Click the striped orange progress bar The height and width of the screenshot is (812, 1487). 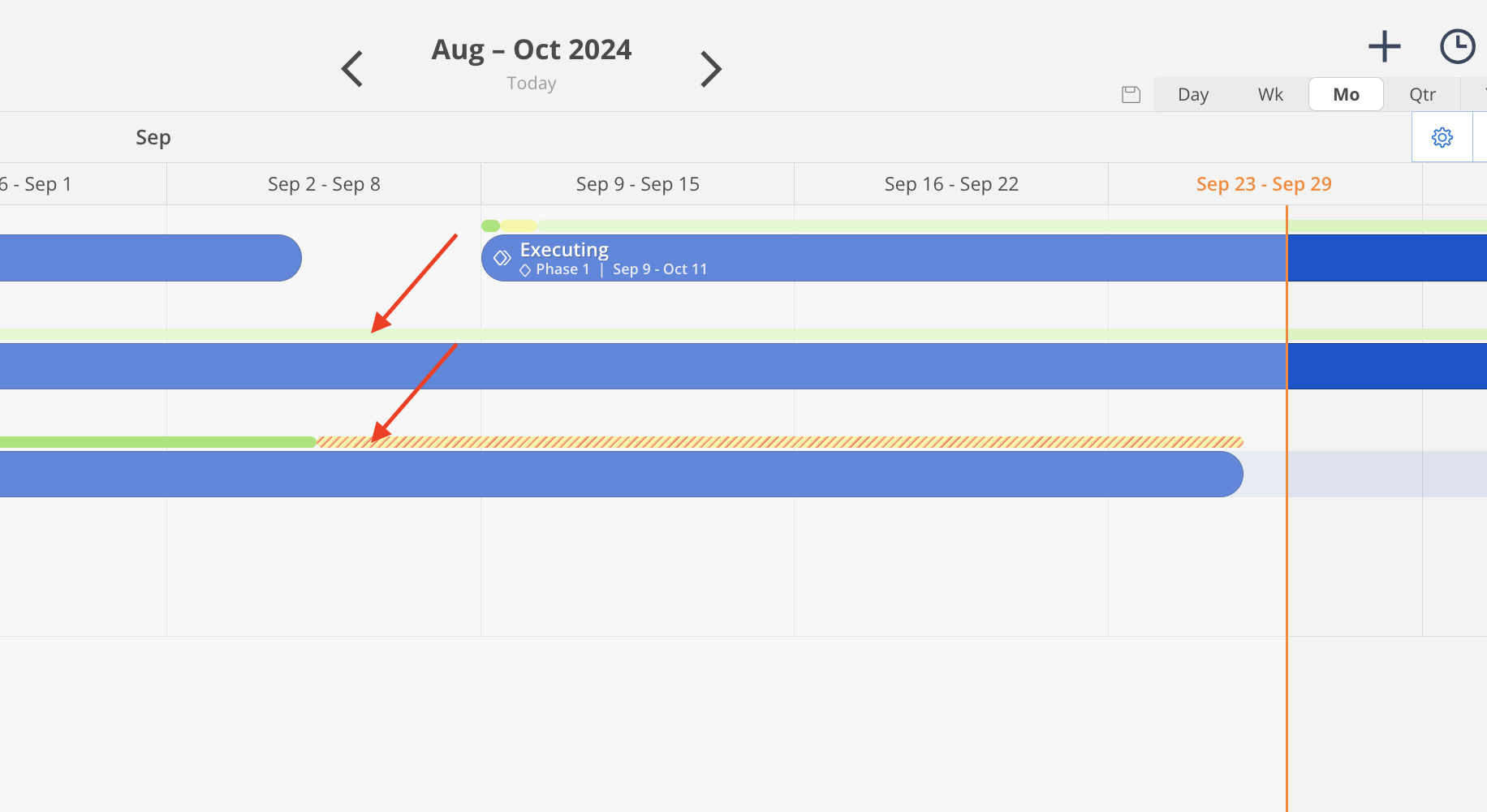click(779, 442)
